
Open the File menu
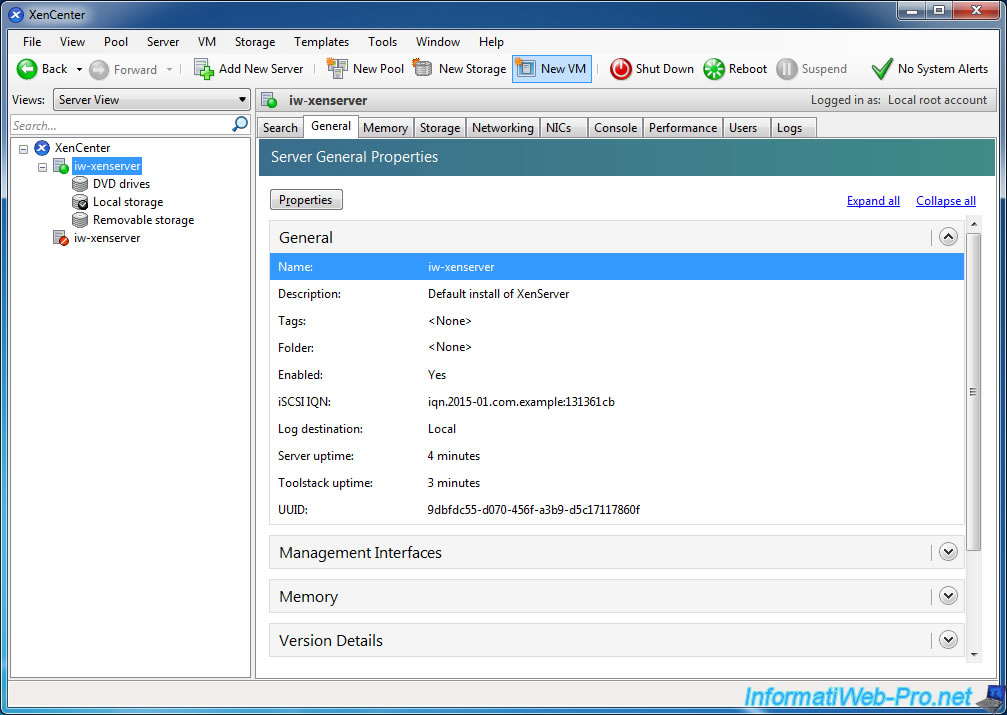32,42
